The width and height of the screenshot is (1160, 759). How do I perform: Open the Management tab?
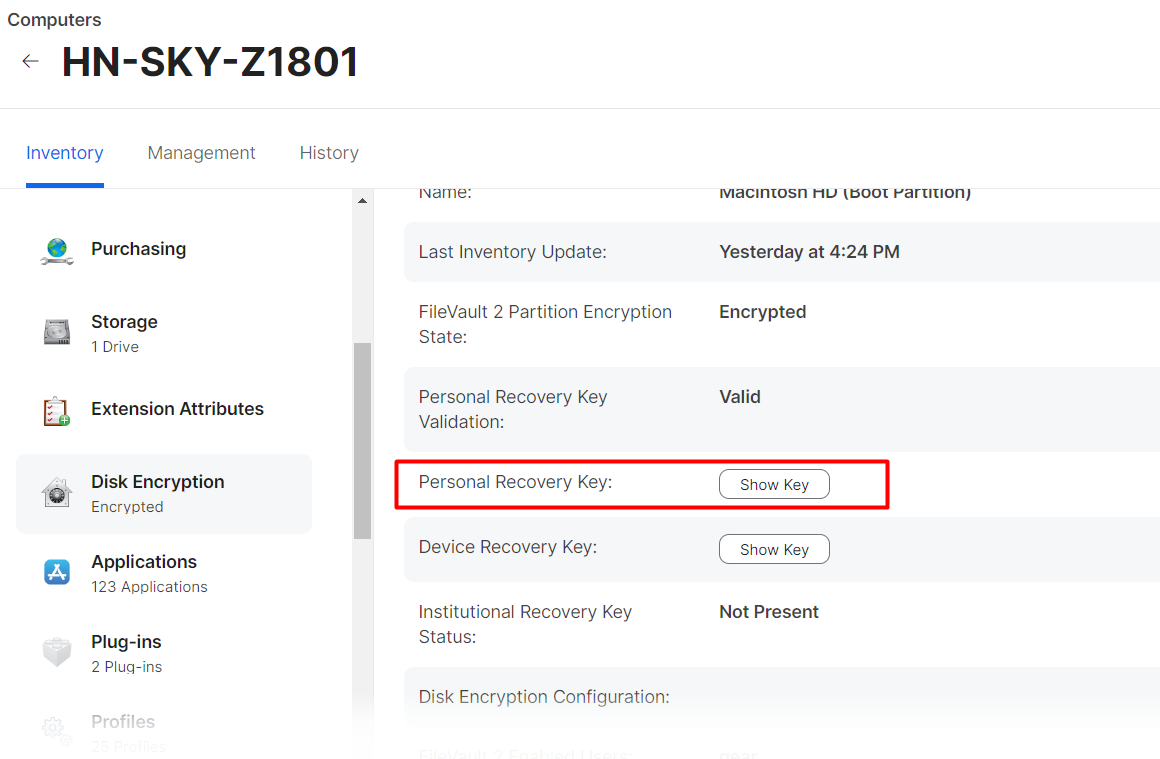201,153
